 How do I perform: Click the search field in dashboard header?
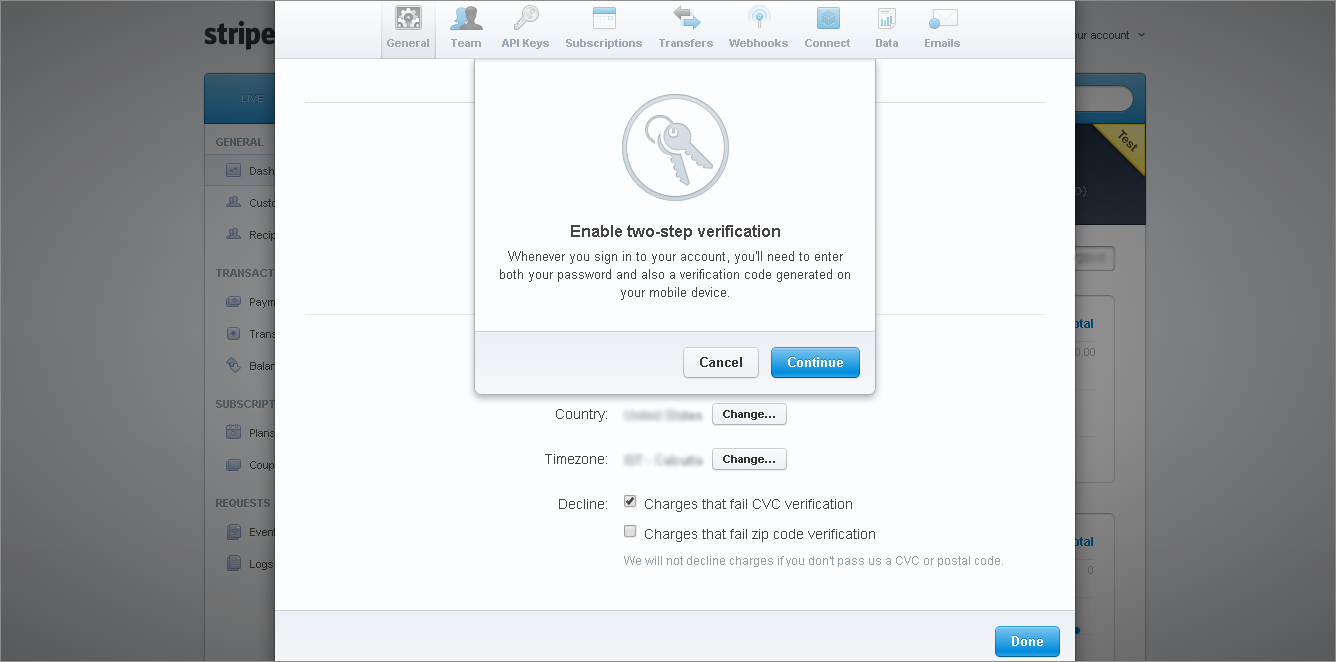tap(1104, 99)
